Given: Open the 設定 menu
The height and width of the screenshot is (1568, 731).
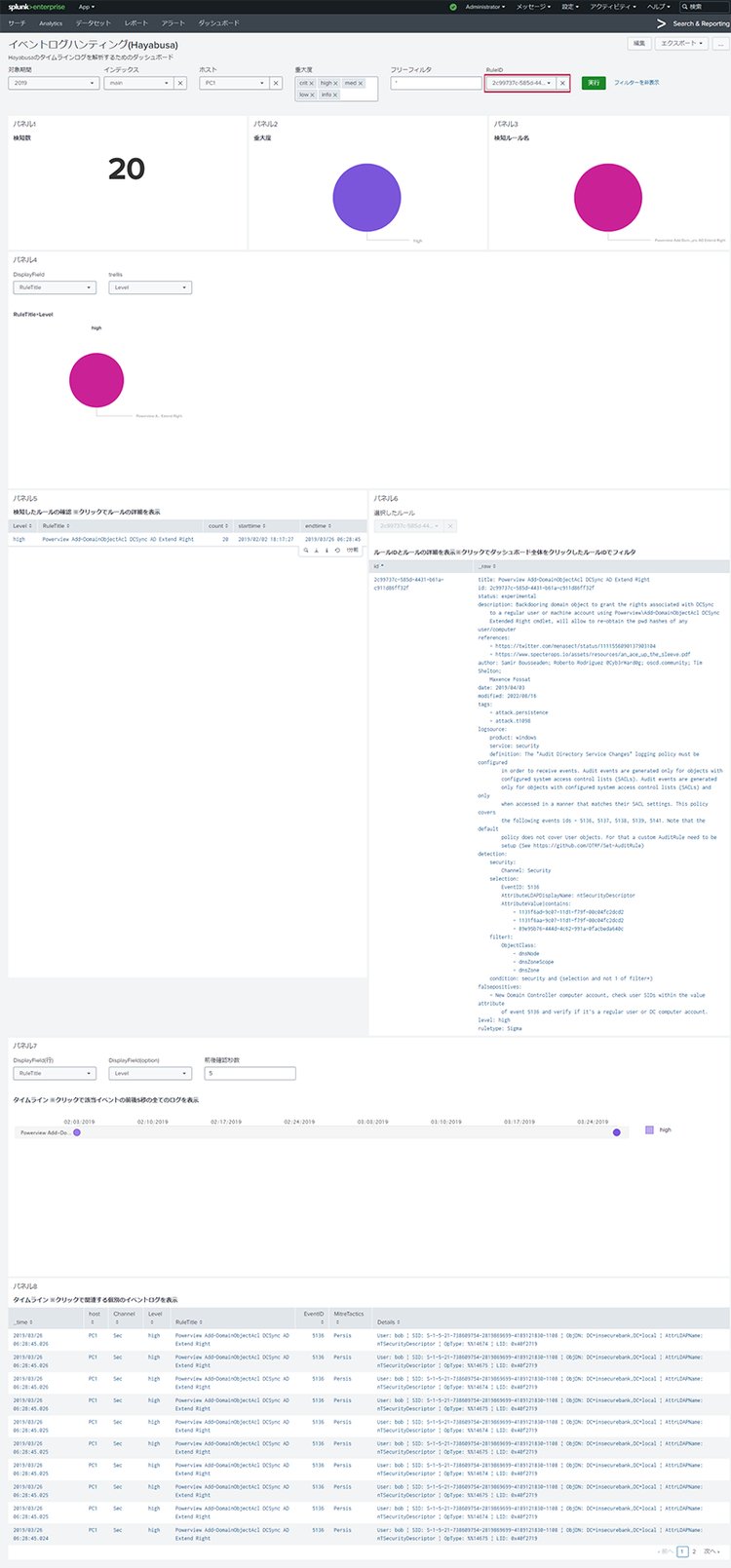Looking at the screenshot, I should click(x=569, y=7).
